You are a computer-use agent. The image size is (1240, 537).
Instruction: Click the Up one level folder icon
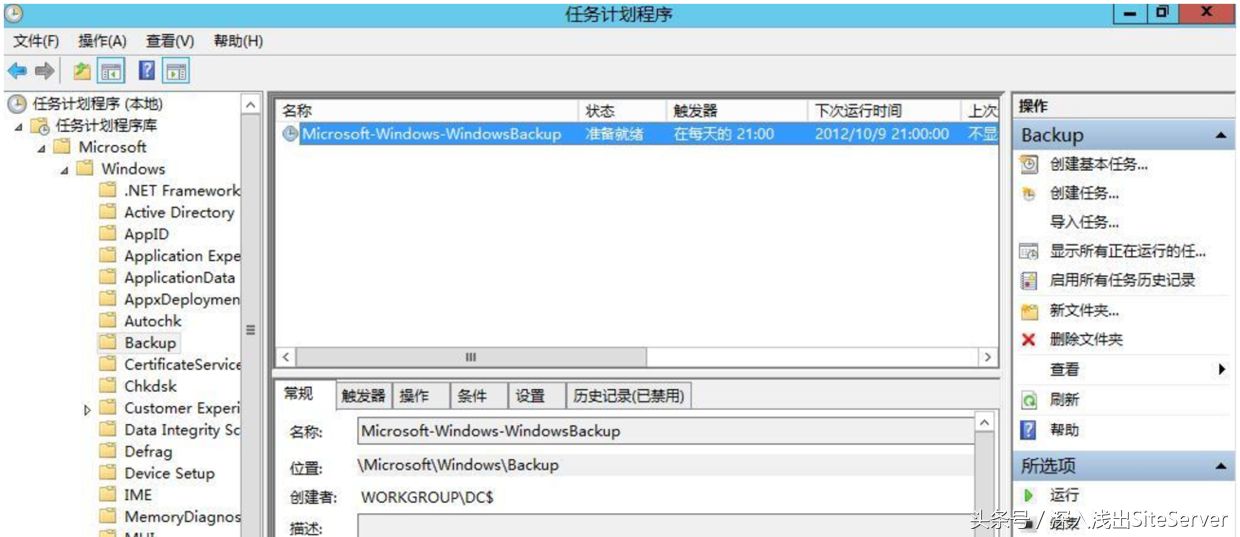coord(82,71)
